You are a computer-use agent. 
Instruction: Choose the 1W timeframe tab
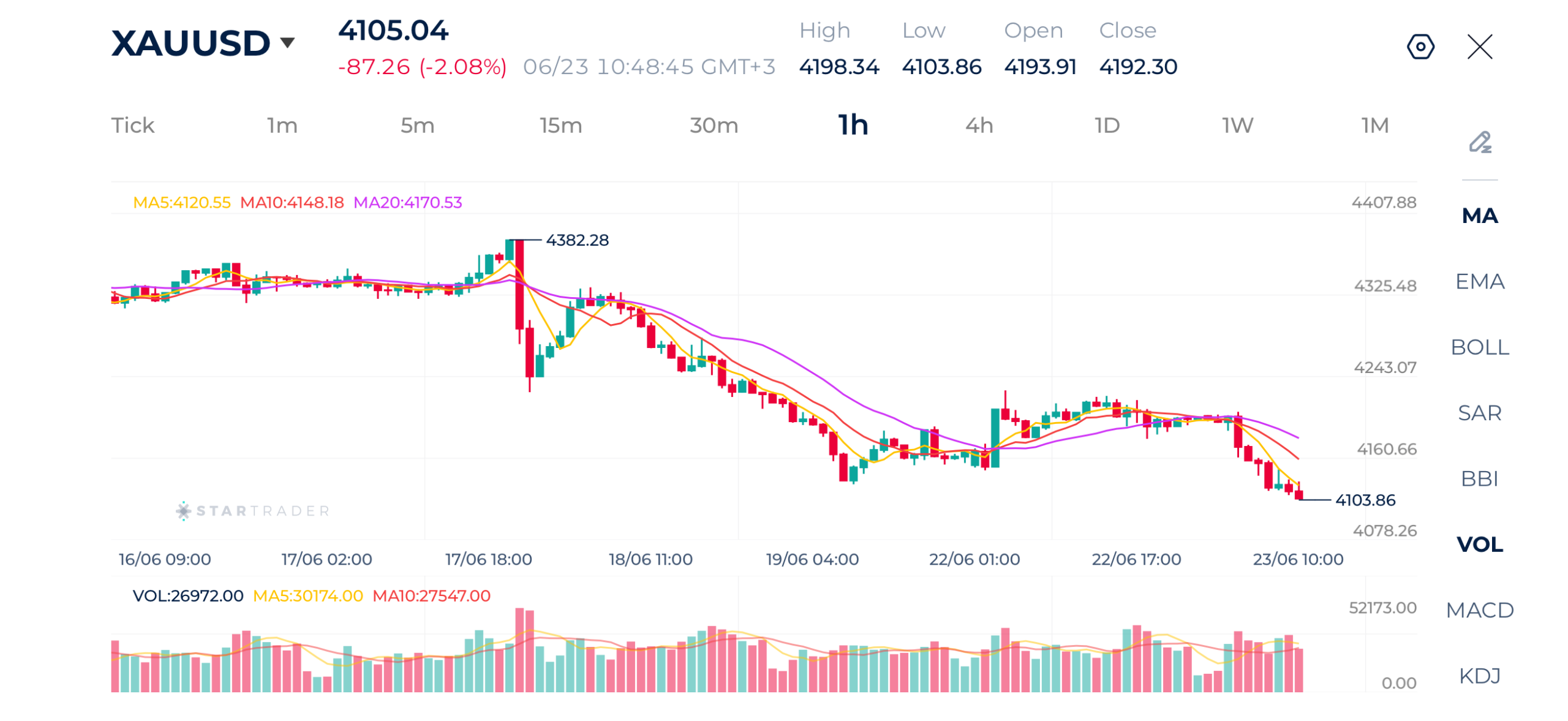(x=1237, y=125)
